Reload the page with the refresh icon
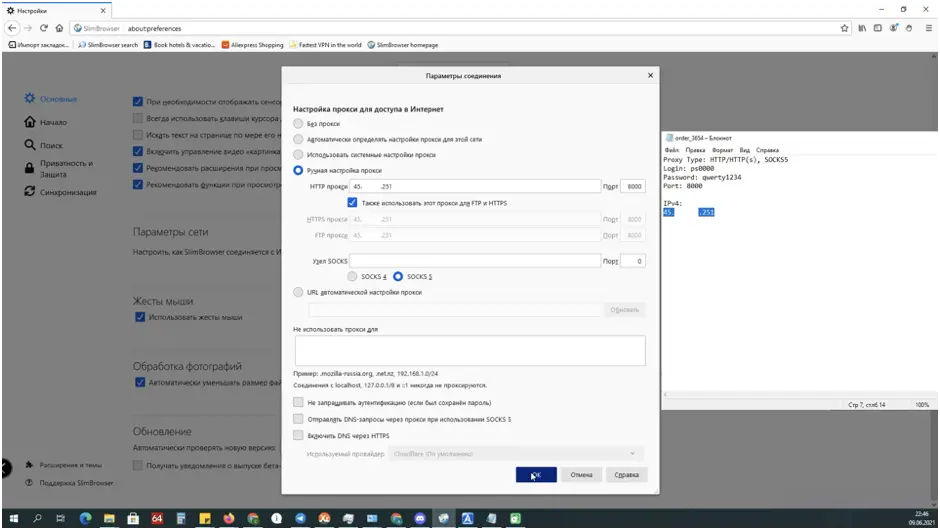940x530 pixels. point(44,28)
